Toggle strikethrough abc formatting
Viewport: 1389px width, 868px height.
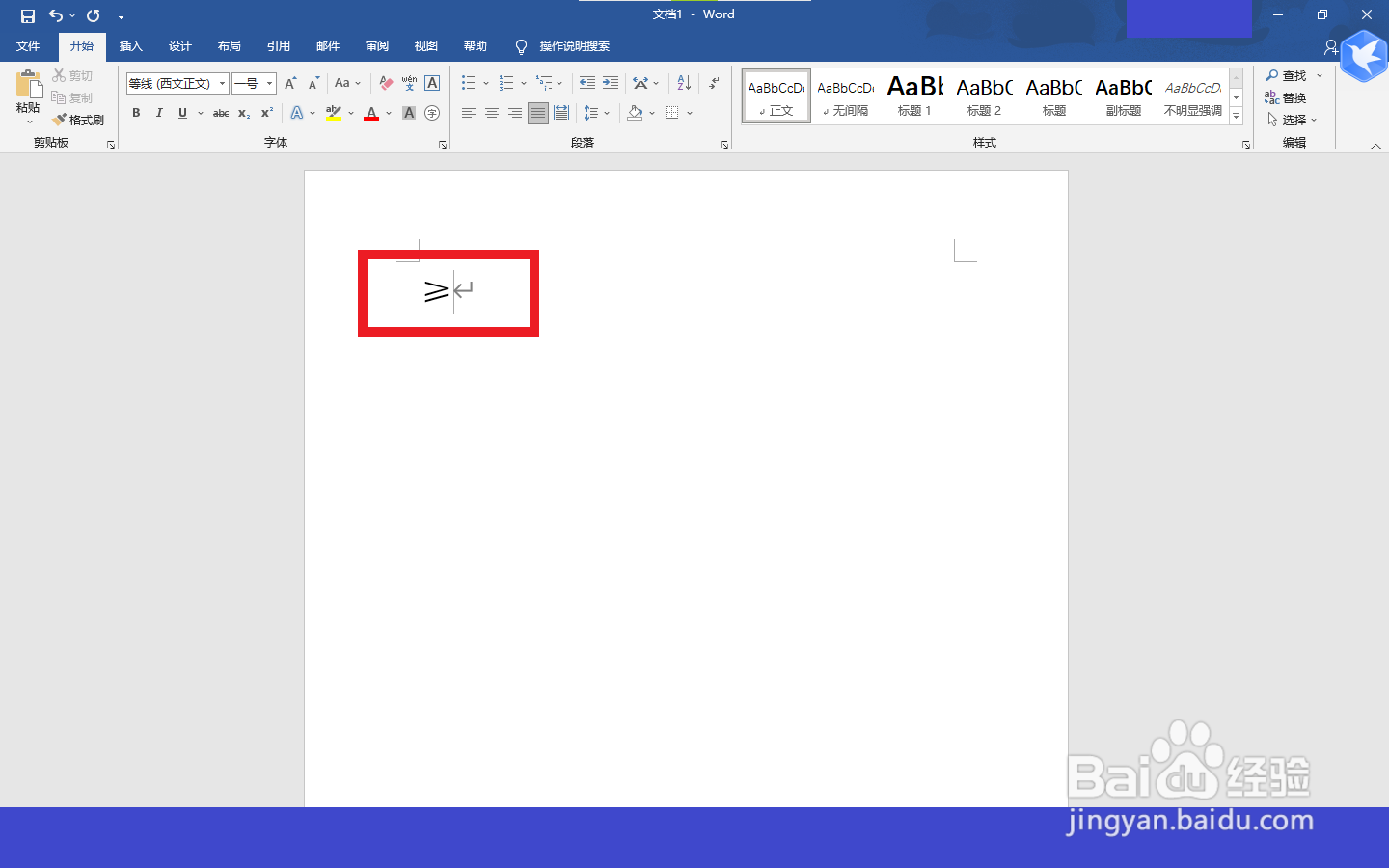pos(221,114)
